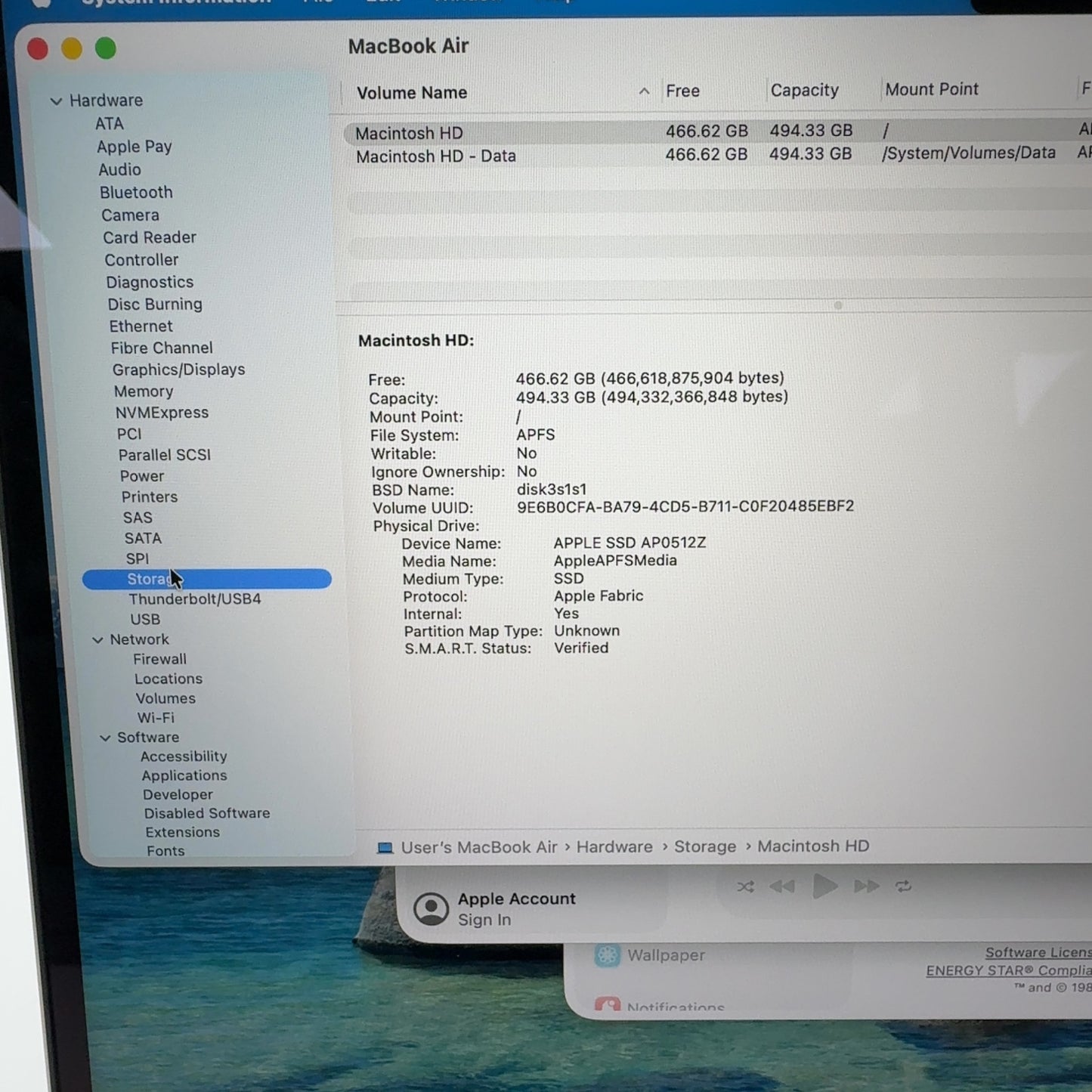1092x1092 pixels.
Task: Open Disabled Software entry
Action: [207, 814]
